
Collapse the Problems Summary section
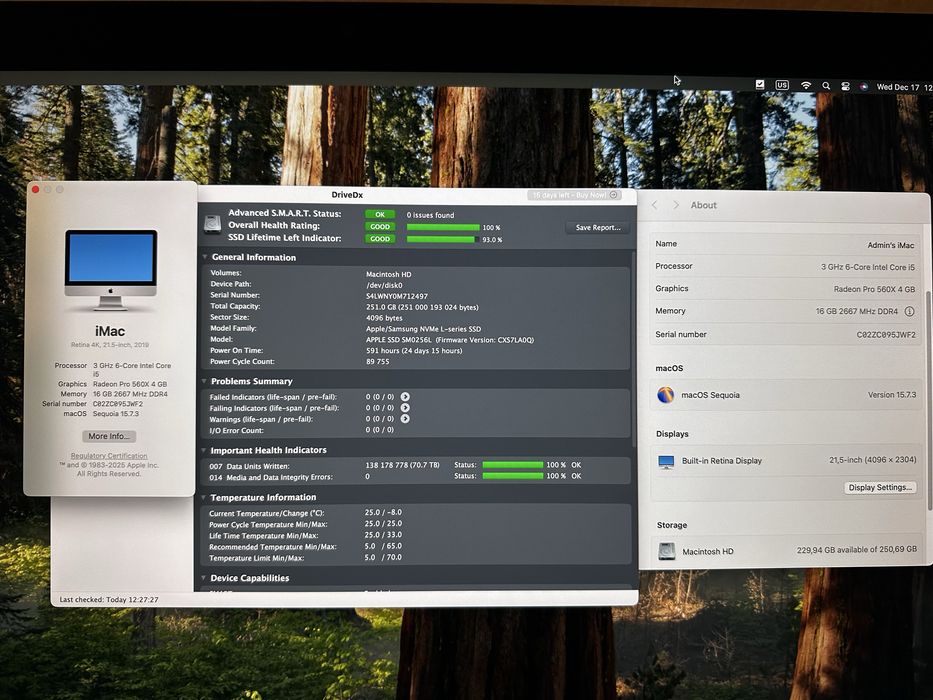click(204, 381)
